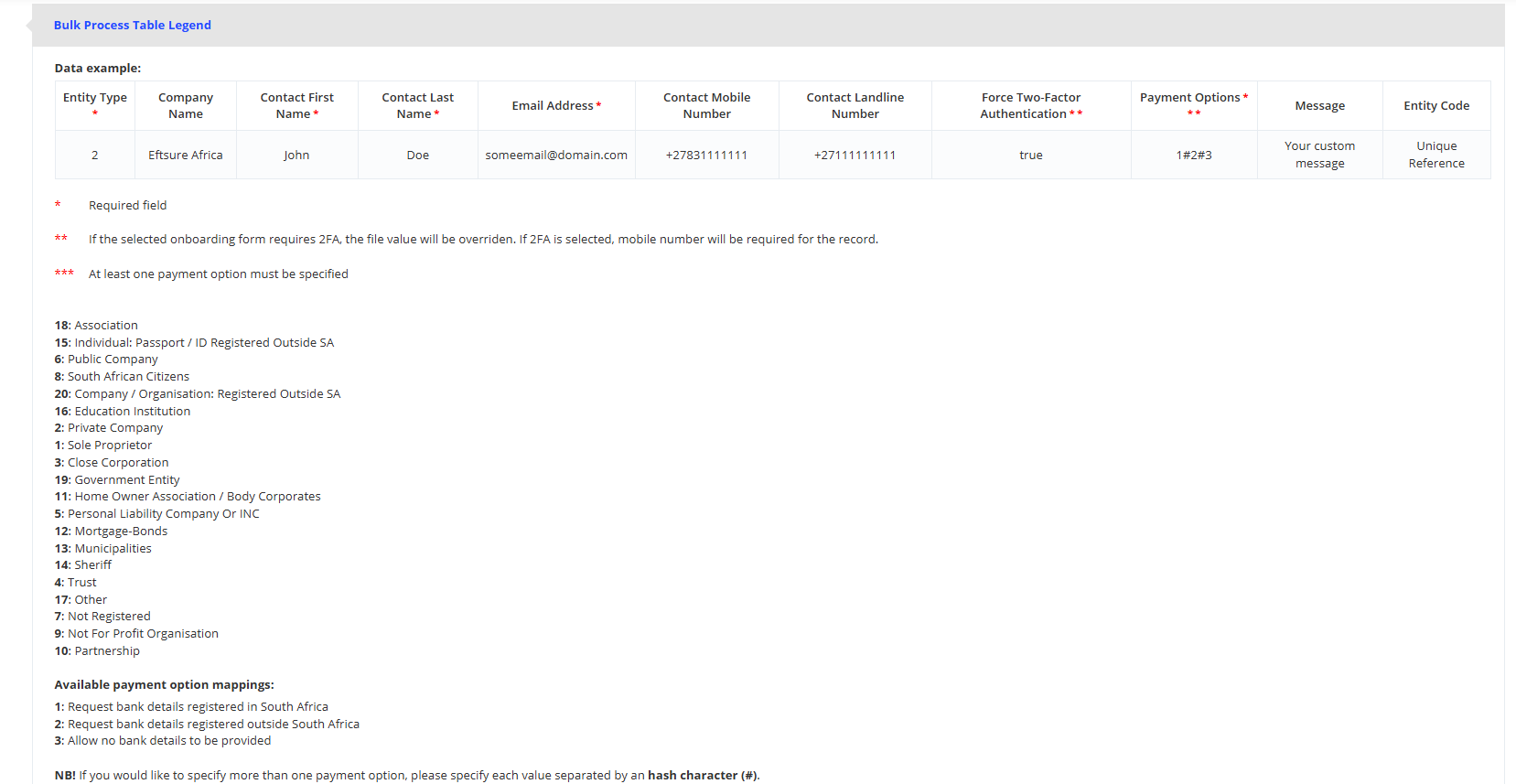The image size is (1516, 784).
Task: Select the Email Address column header
Action: [555, 106]
